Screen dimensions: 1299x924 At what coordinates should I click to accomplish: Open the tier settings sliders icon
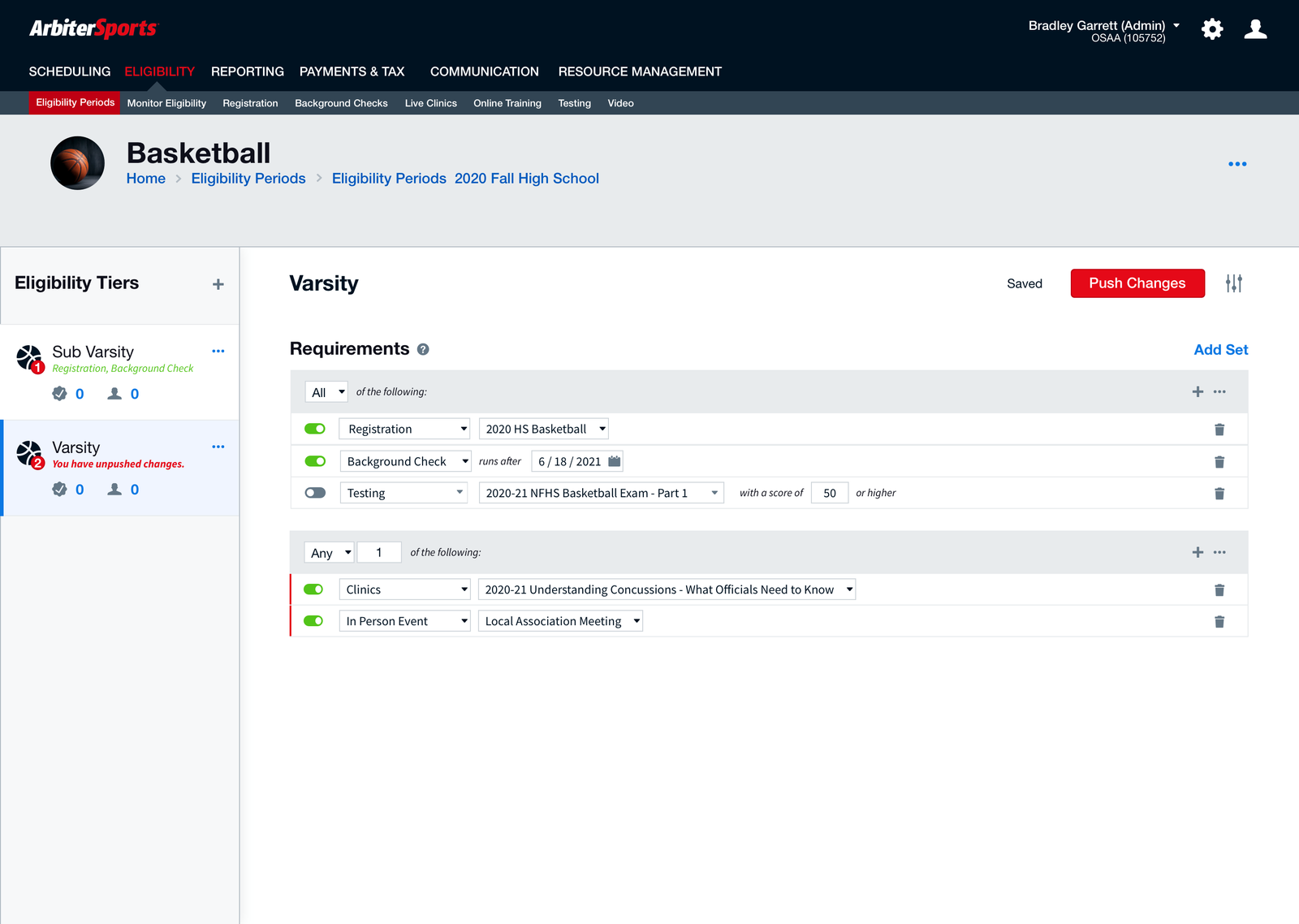click(x=1234, y=283)
